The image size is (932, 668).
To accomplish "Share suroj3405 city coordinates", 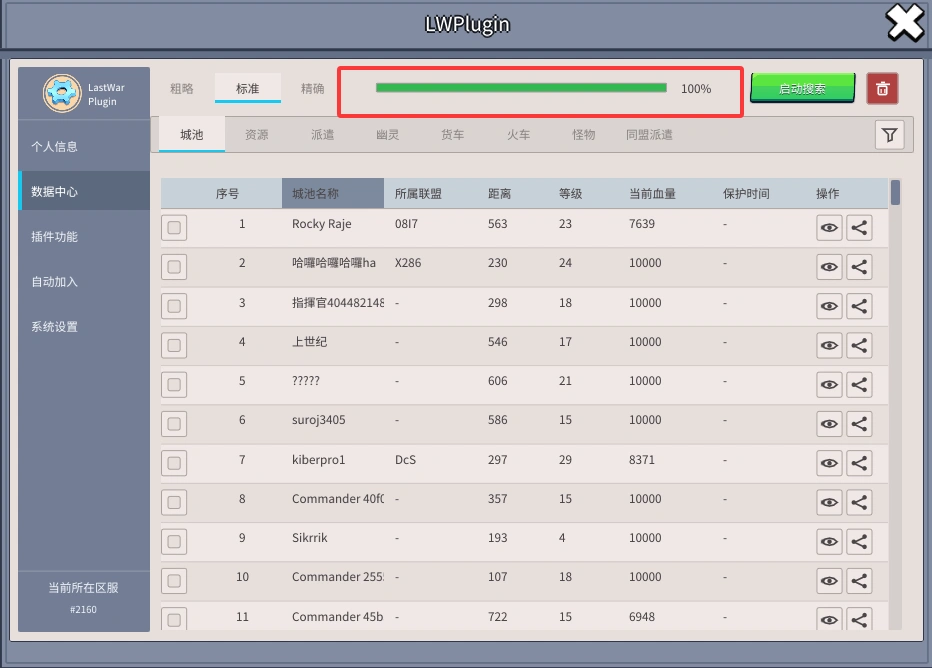I will coord(859,424).
